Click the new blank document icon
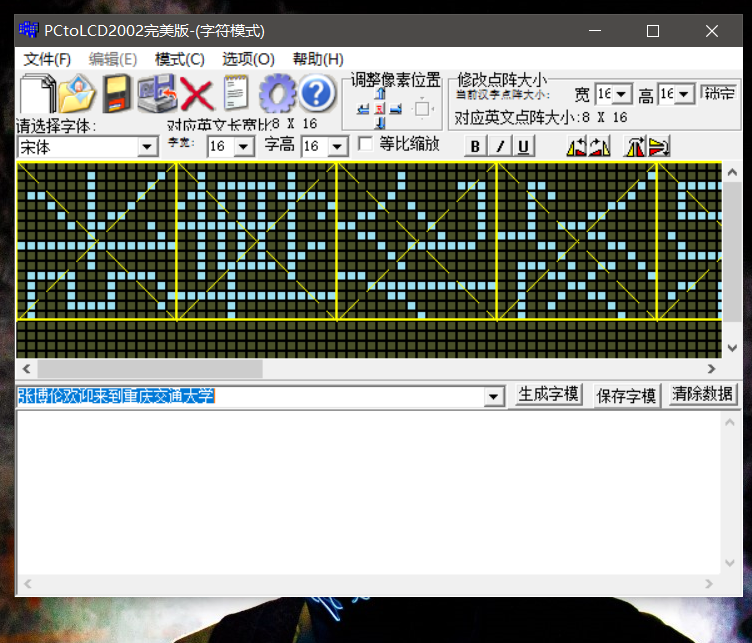Screen dimensions: 752x643 (x=37, y=93)
